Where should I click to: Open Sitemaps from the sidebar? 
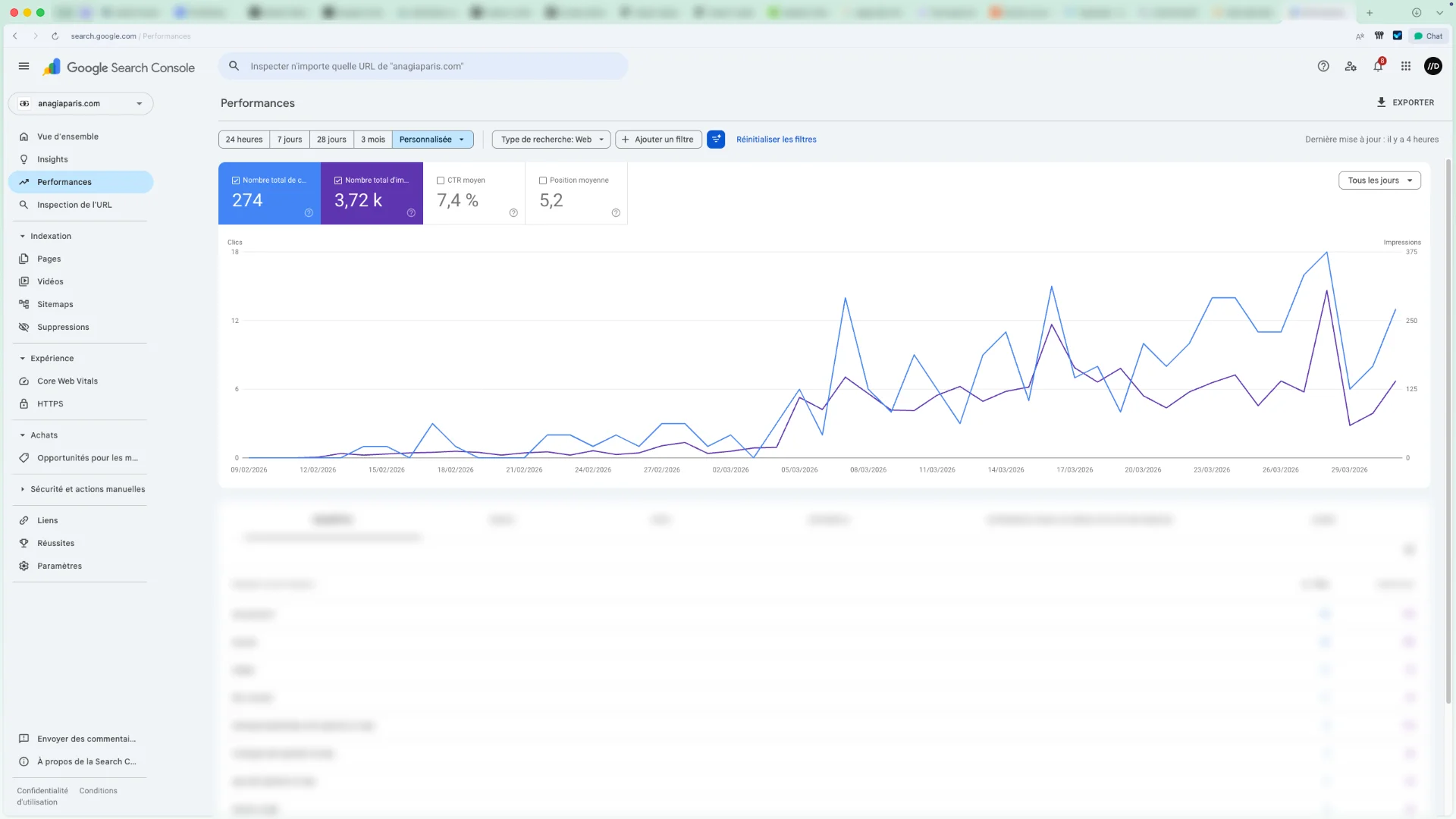coord(24,304)
